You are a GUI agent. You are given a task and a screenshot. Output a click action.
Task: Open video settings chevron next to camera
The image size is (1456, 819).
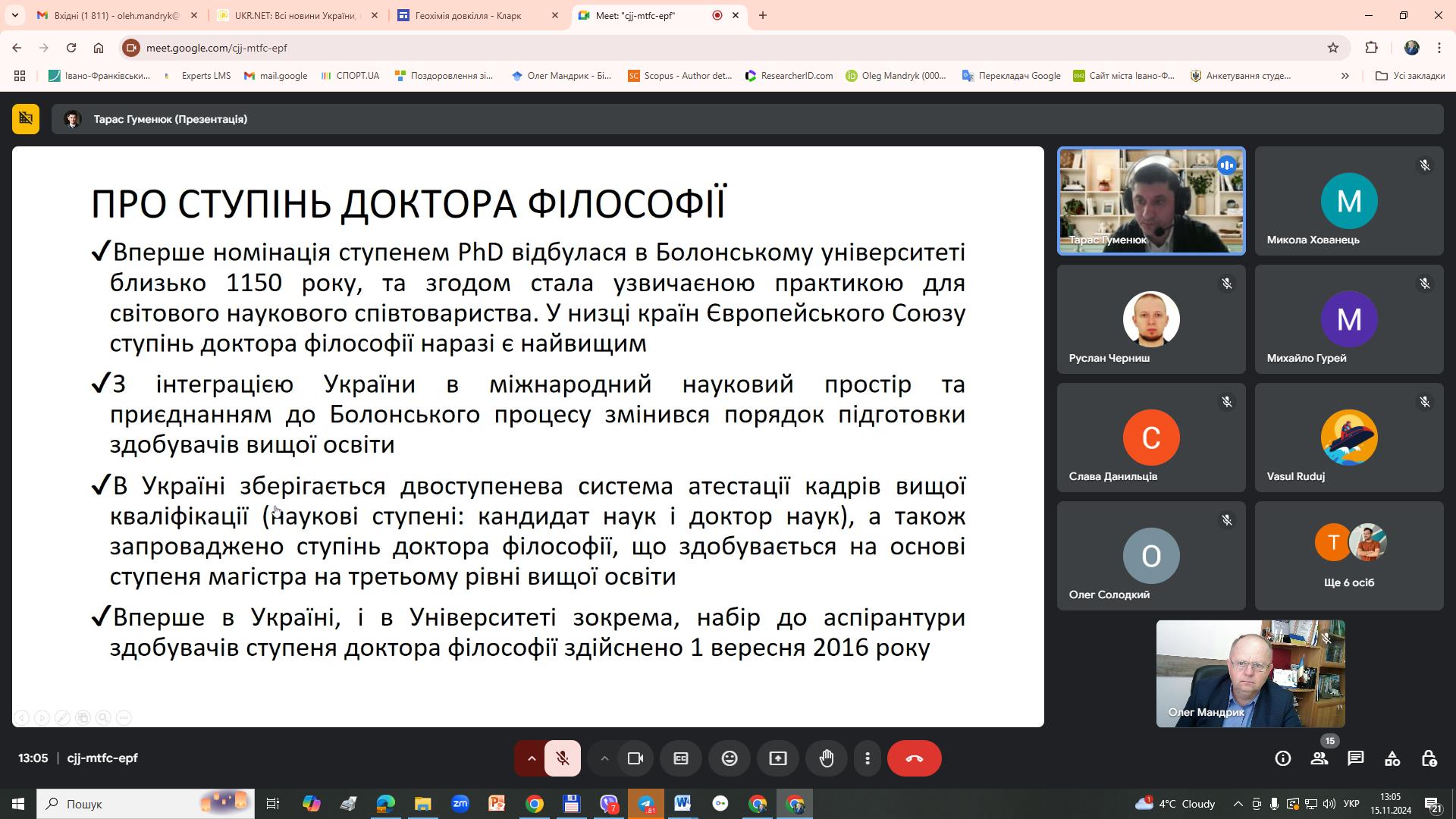[x=604, y=758]
